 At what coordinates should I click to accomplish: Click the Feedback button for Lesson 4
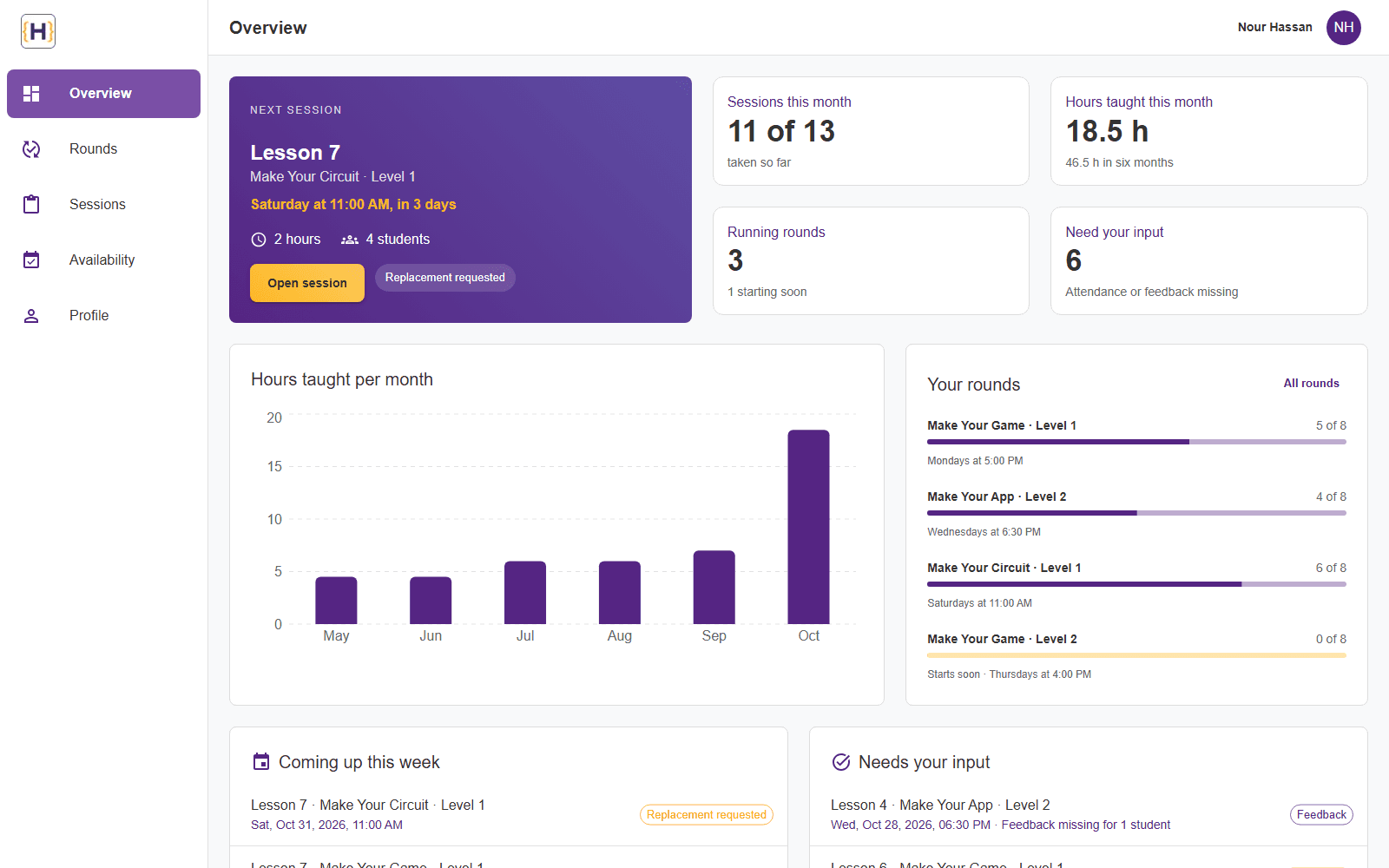tap(1321, 815)
